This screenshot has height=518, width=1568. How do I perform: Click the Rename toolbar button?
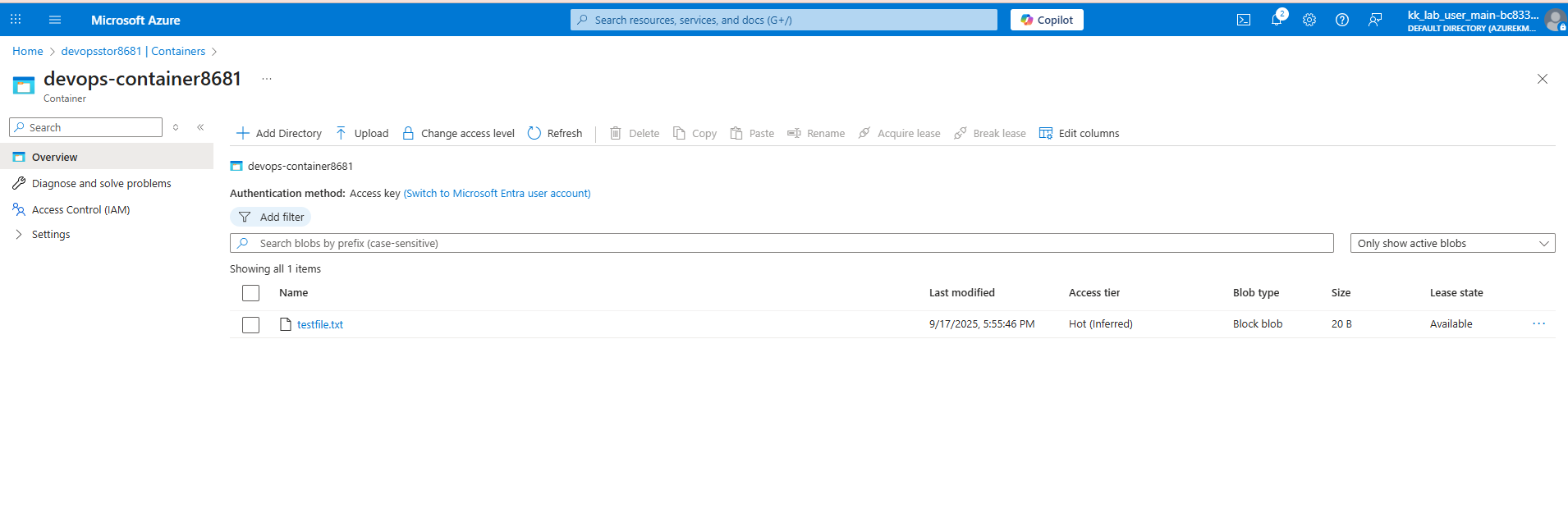[x=816, y=133]
